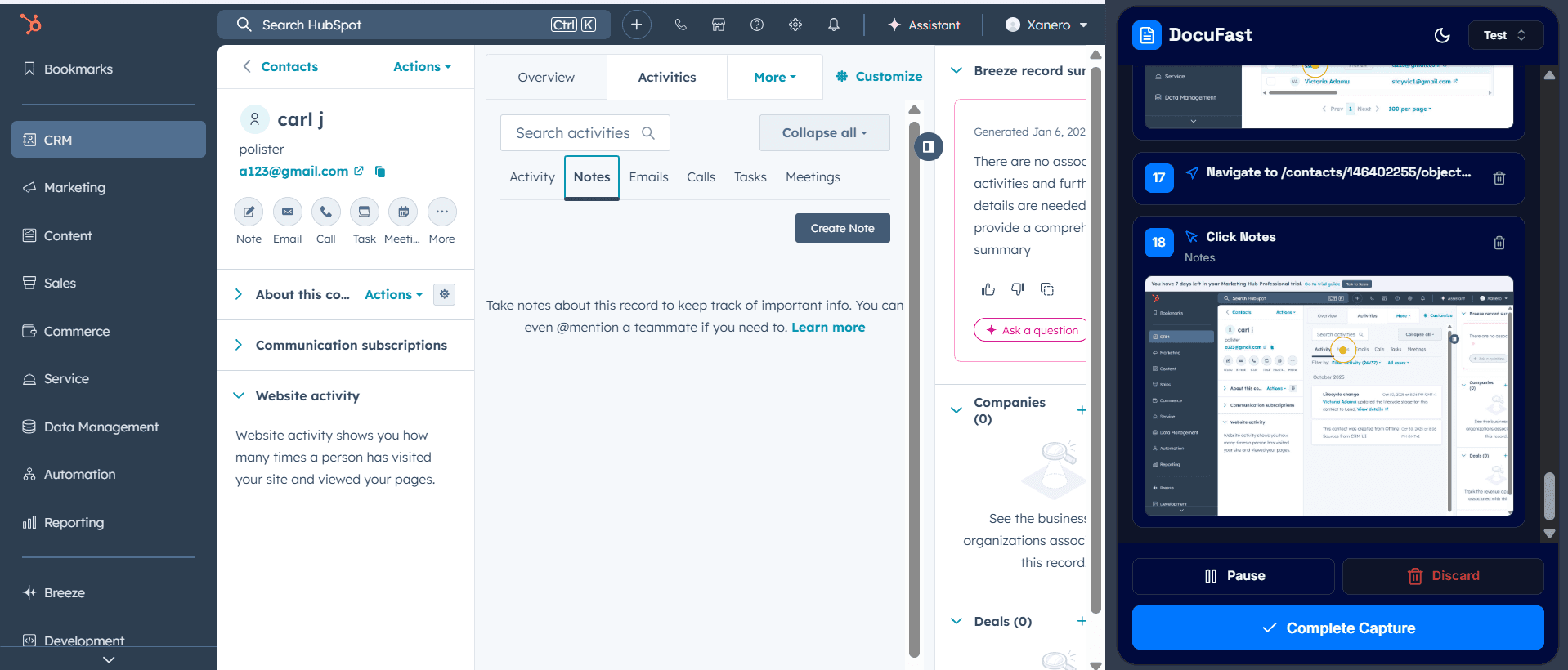
Task: Click the Search HubSpot field
Action: 414,25
